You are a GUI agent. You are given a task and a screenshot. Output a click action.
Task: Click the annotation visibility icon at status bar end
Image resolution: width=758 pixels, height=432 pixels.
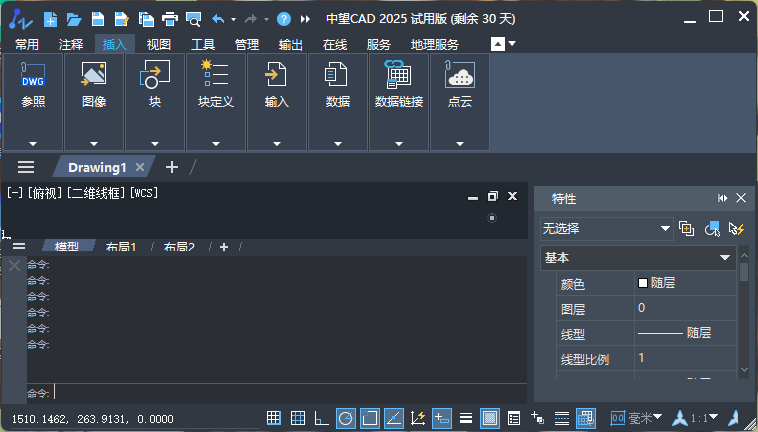(x=734, y=418)
